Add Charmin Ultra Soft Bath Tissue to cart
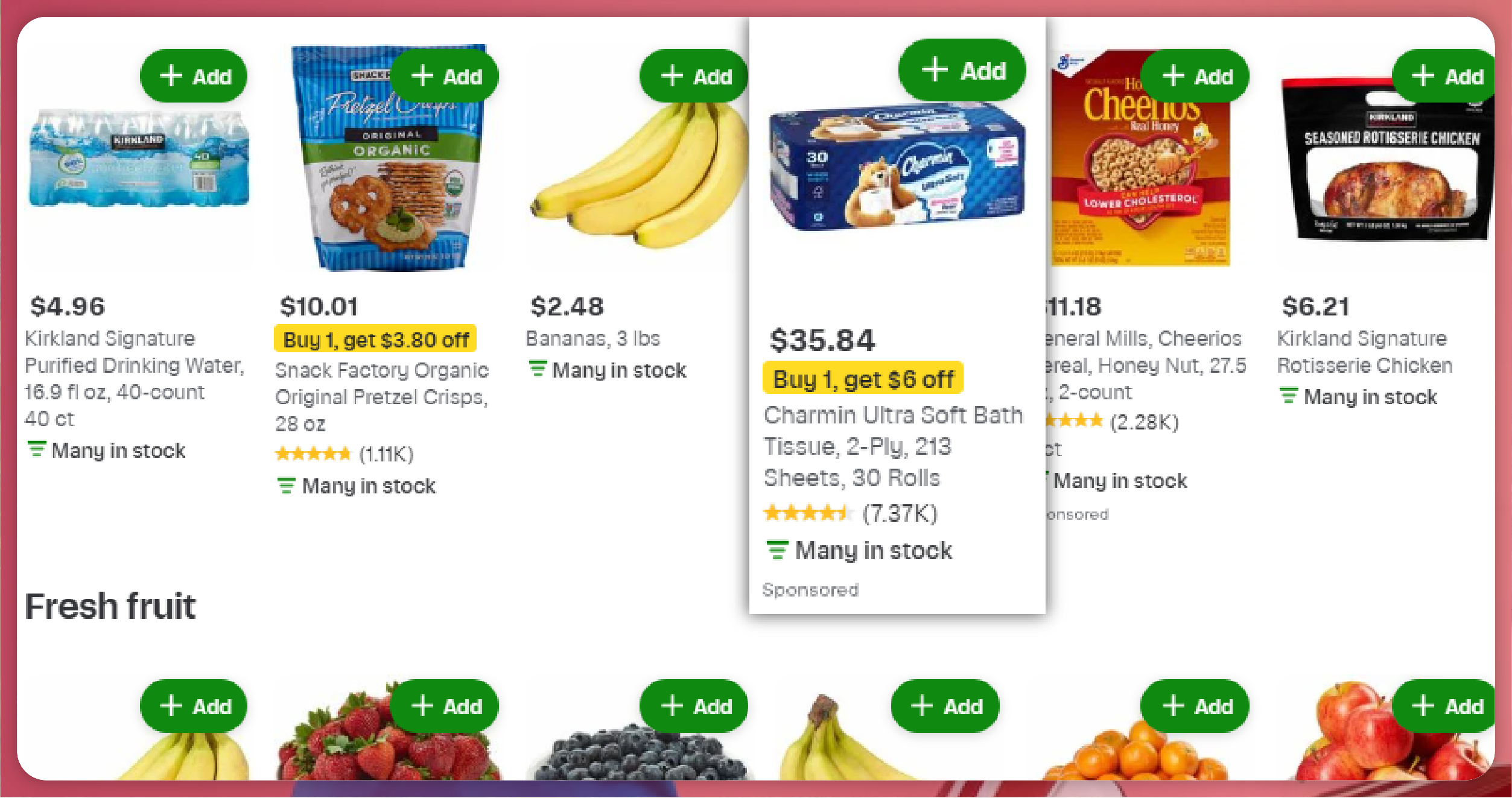Viewport: 1512px width, 798px height. click(962, 70)
